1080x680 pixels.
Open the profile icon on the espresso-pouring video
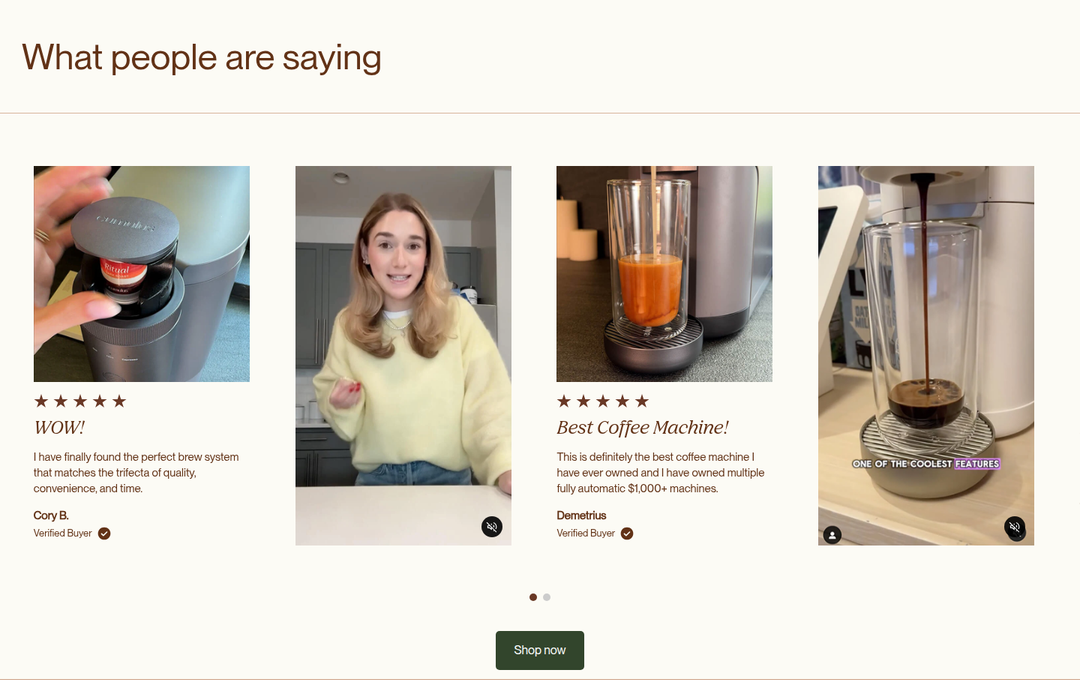pyautogui.click(x=832, y=535)
